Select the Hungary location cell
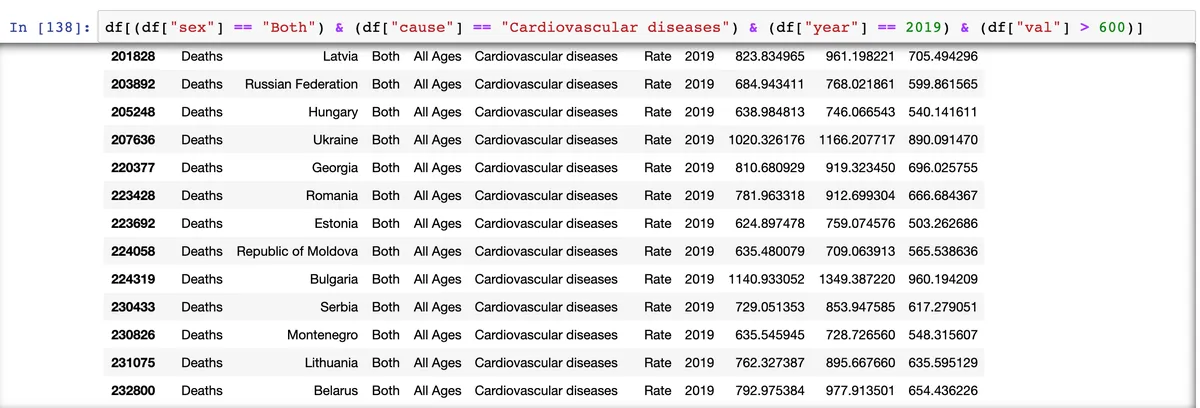The width and height of the screenshot is (1200, 408). pos(332,112)
